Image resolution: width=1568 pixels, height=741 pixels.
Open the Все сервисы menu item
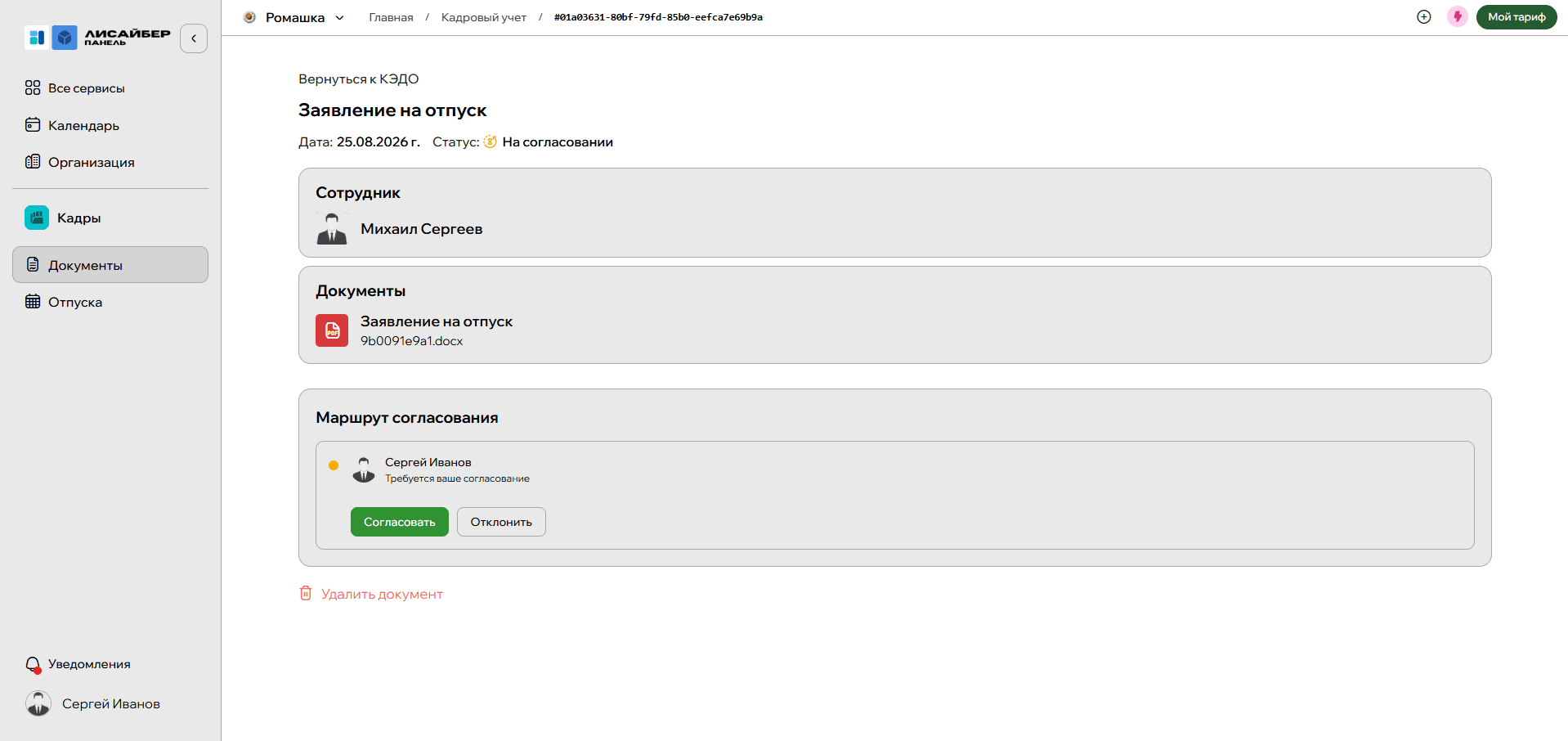pyautogui.click(x=75, y=88)
